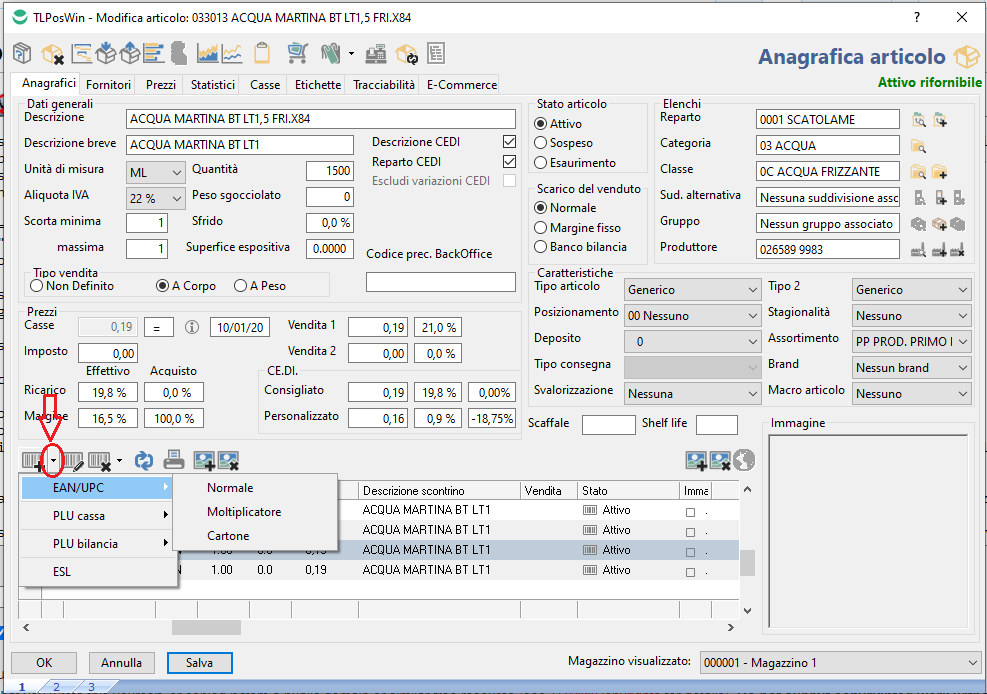
Task: Choose Moltiplicatore from the EAN/UPC submenu
Action: 244,512
